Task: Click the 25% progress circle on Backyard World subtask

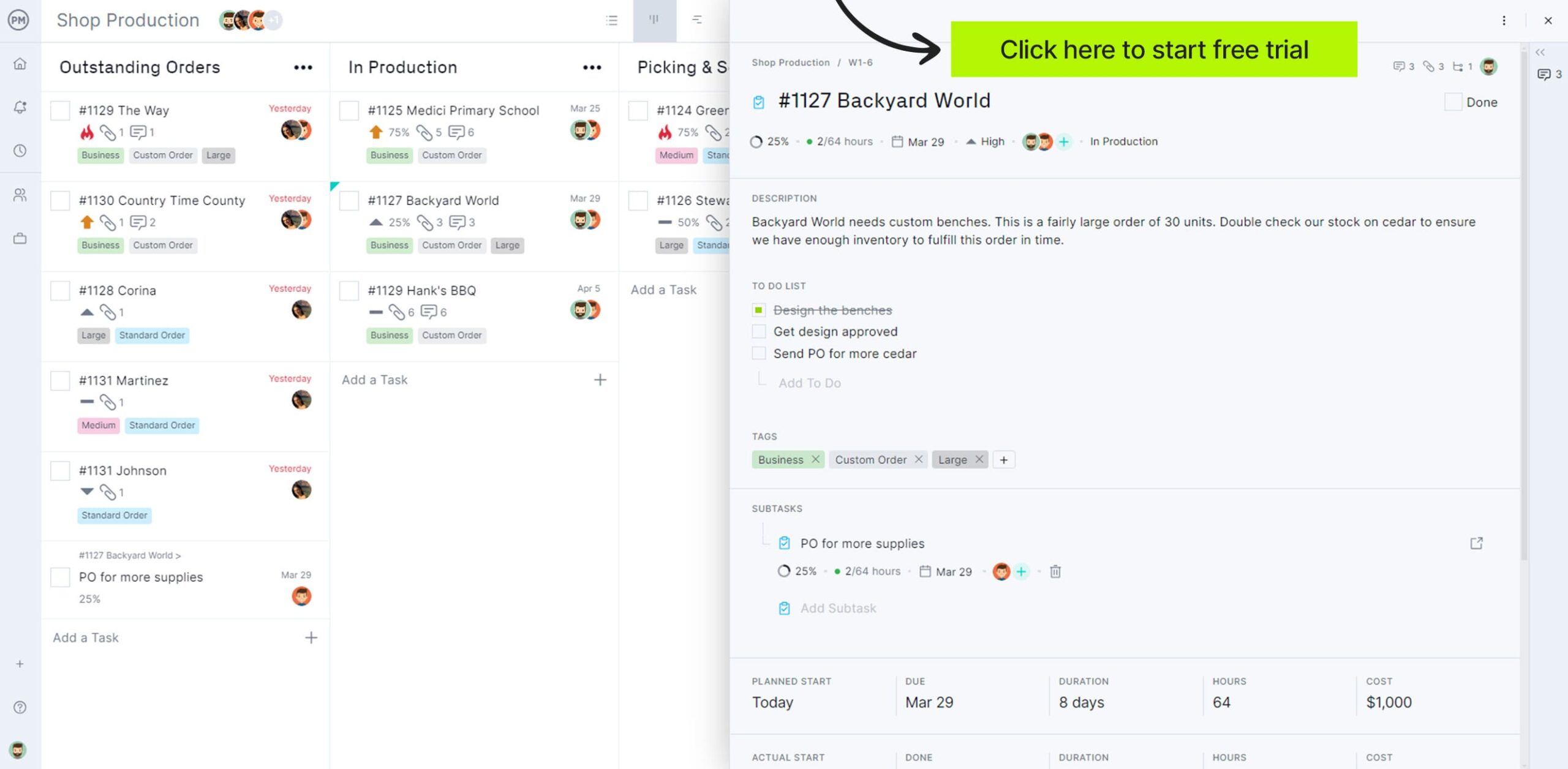Action: tap(785, 571)
